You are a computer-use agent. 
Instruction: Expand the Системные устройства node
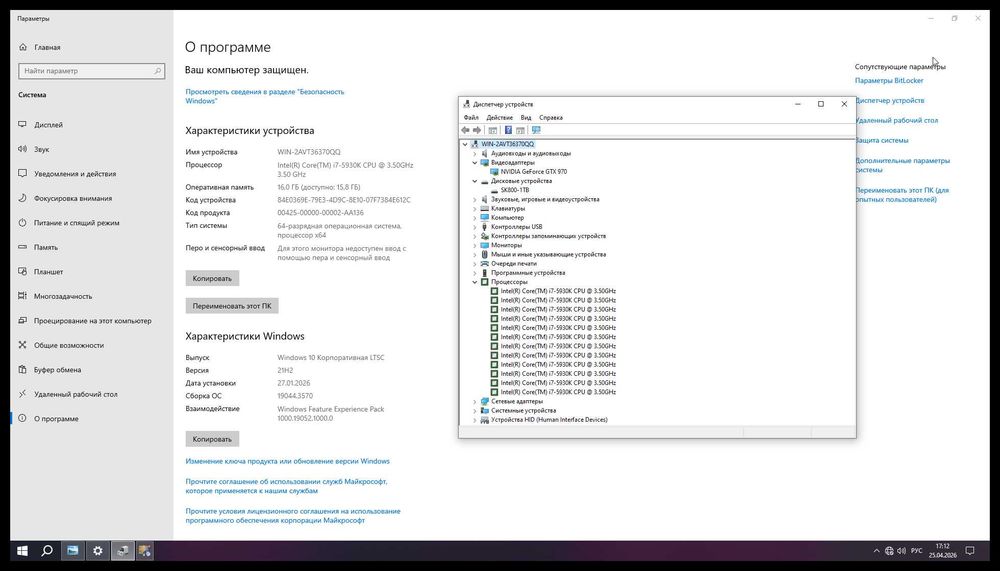(474, 411)
